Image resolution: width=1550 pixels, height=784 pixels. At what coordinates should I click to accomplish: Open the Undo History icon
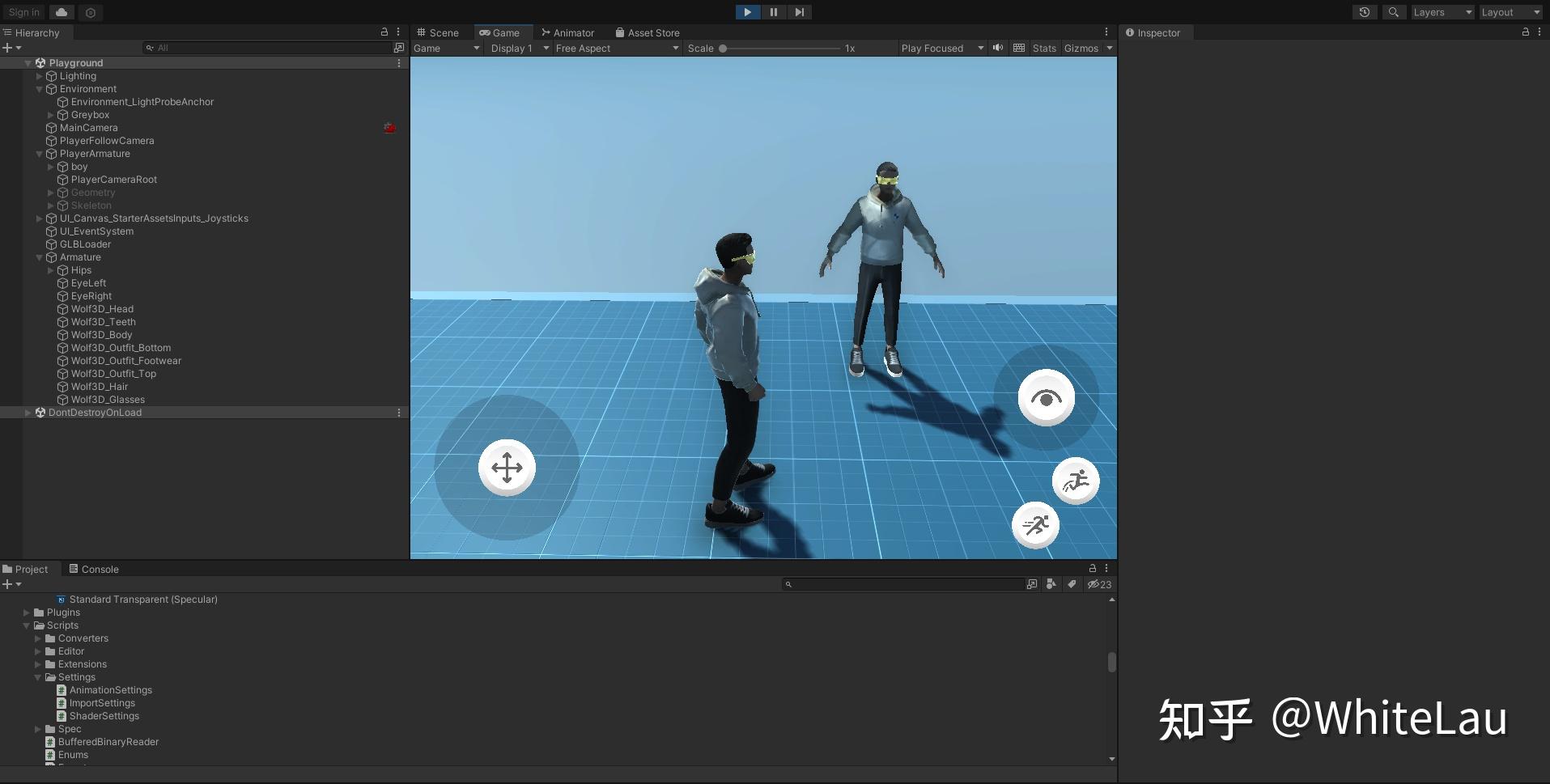click(x=1365, y=12)
